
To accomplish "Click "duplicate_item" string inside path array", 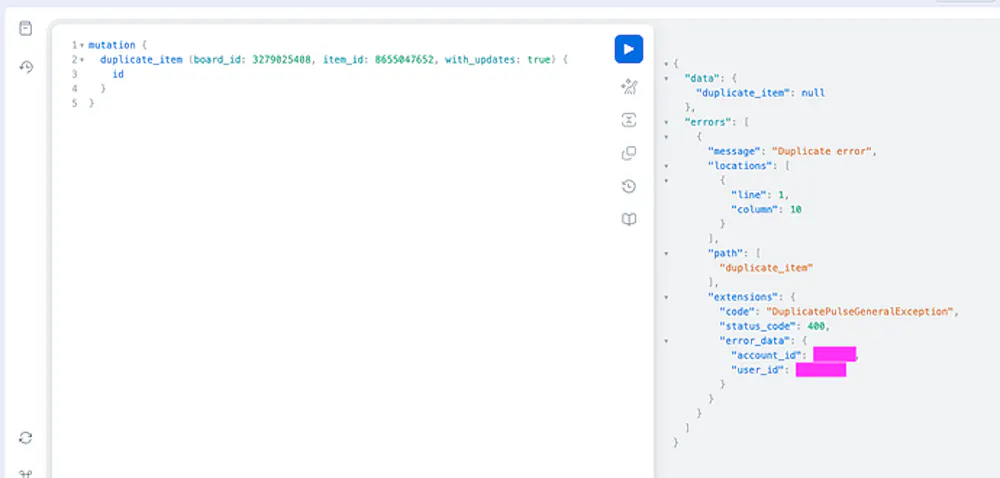I will point(766,268).
